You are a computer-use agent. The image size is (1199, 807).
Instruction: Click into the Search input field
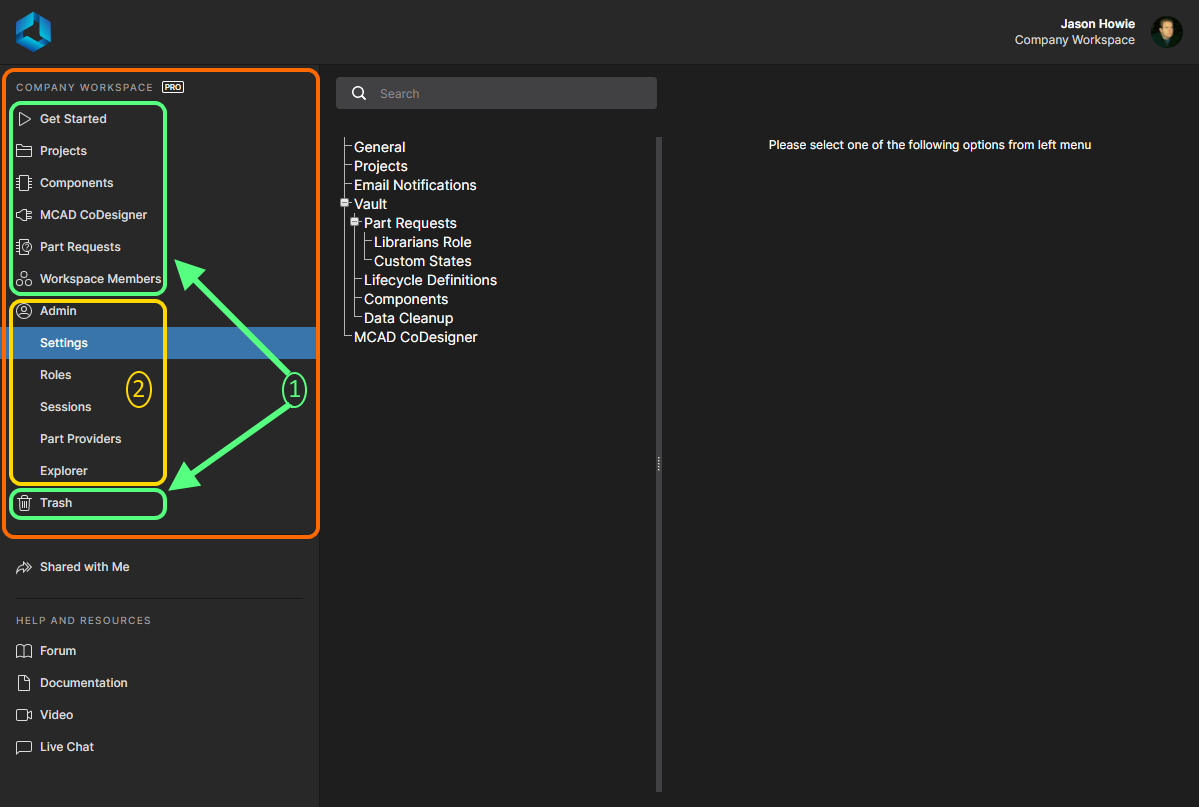(510, 93)
